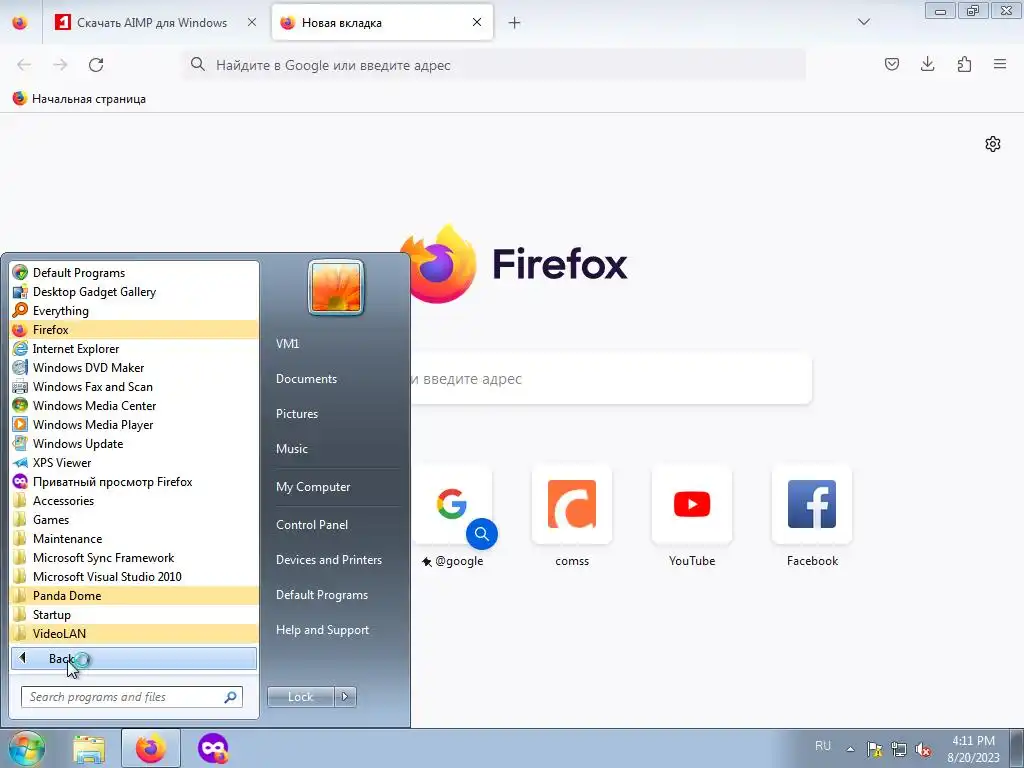The width and height of the screenshot is (1024, 768).
Task: Close the Скачать AIMP для Windows tab
Action: pos(252,22)
